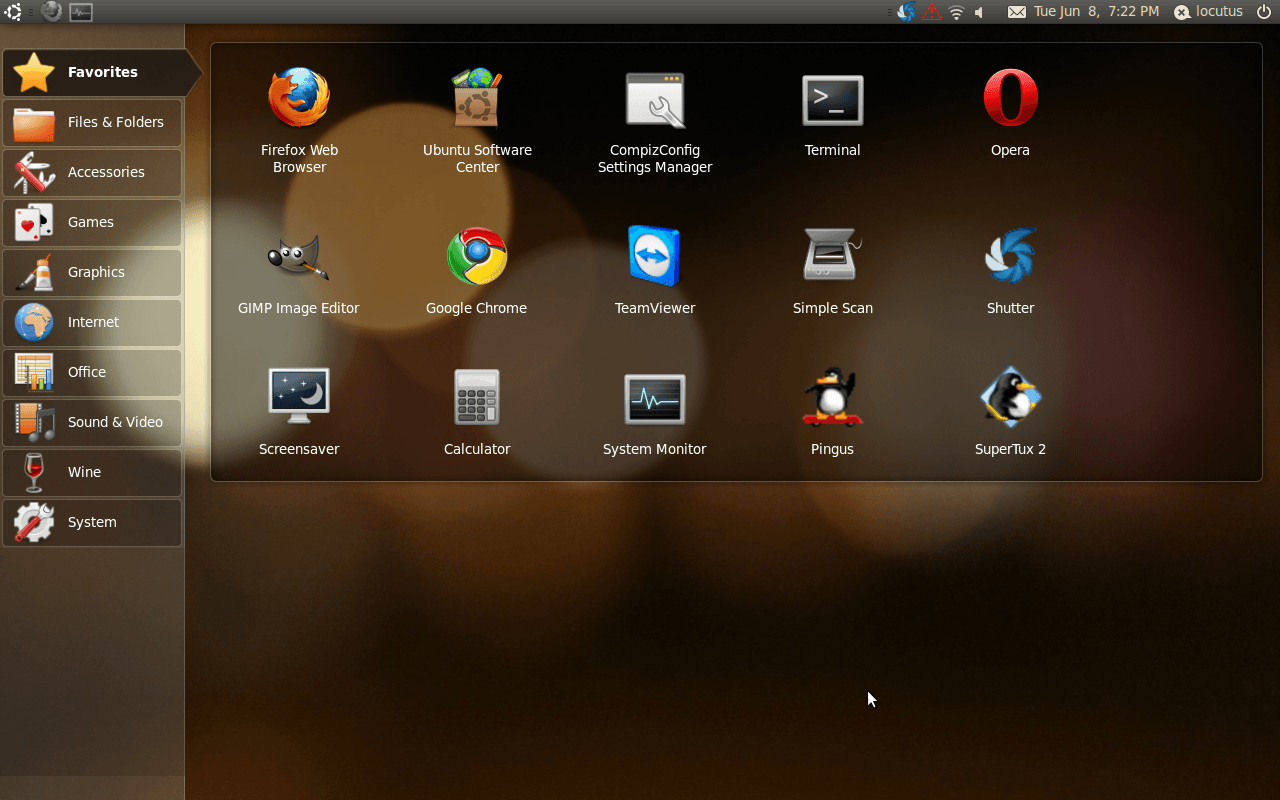Open the System category
The image size is (1280, 800).
tap(92, 522)
